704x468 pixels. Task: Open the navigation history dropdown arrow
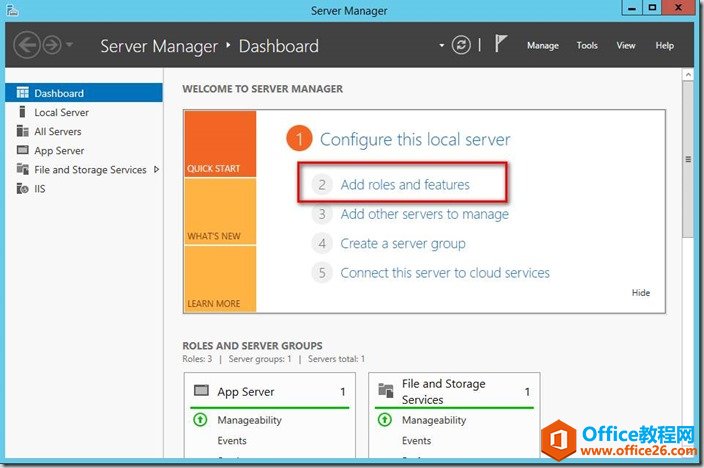pos(69,44)
